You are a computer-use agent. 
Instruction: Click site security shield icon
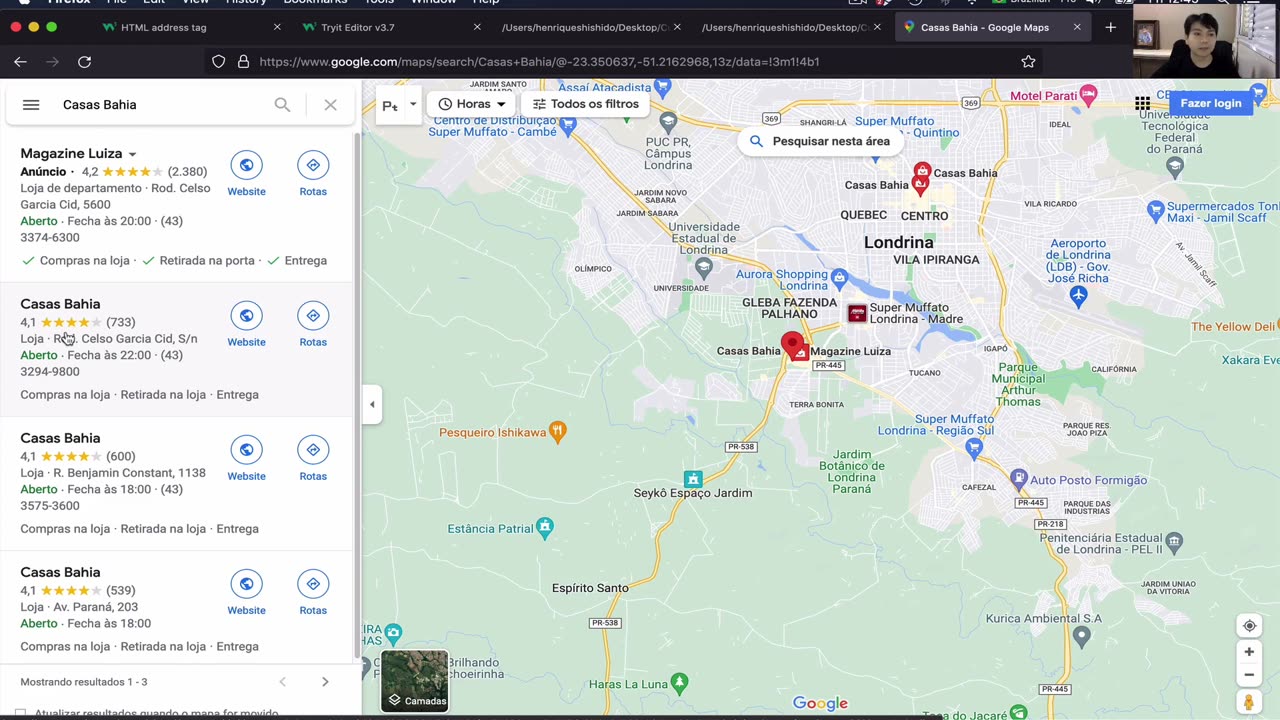coord(218,62)
